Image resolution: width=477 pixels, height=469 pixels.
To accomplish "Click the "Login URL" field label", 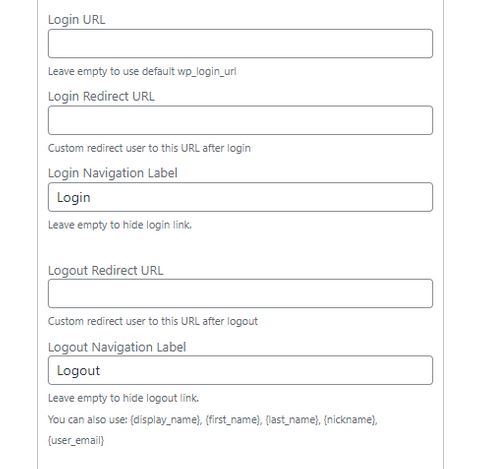I will click(x=77, y=20).
